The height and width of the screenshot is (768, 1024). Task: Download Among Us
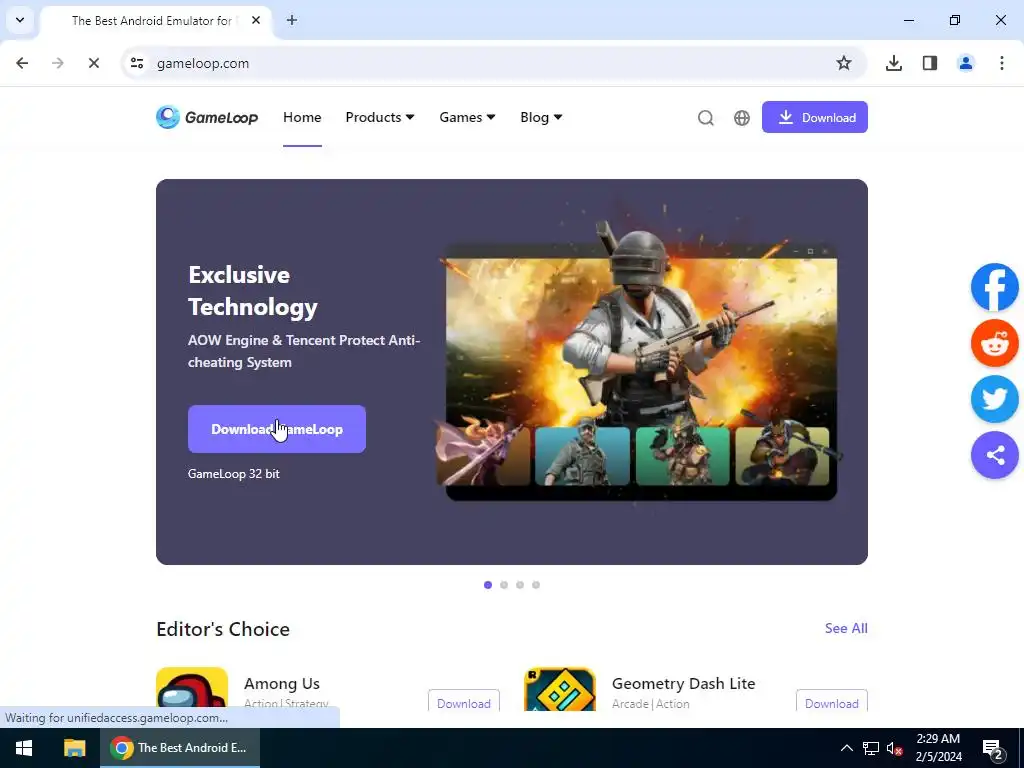click(x=464, y=703)
